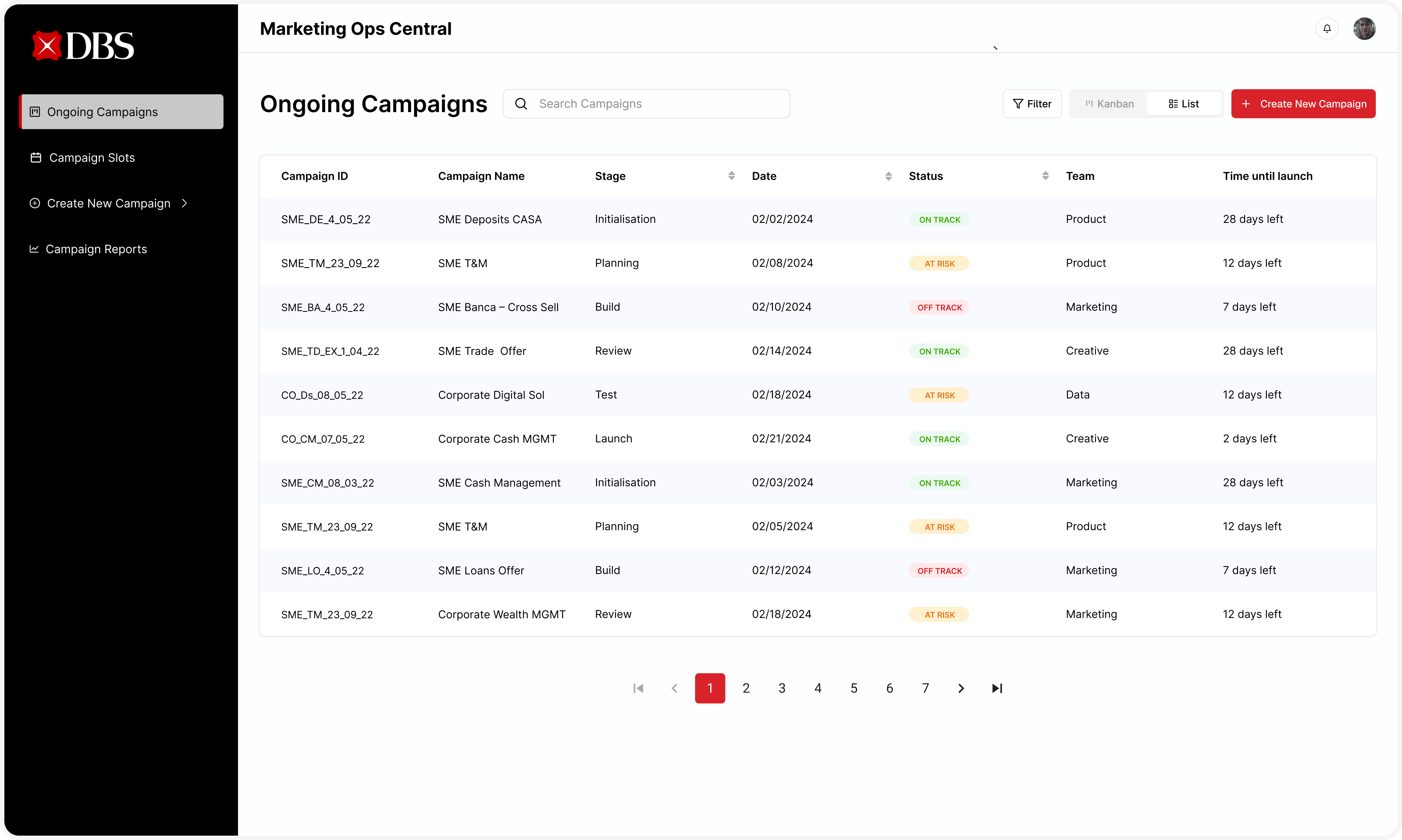Click OFF TRACK badge for SME Banca
Viewport: 1402px width, 840px height.
[x=939, y=307]
